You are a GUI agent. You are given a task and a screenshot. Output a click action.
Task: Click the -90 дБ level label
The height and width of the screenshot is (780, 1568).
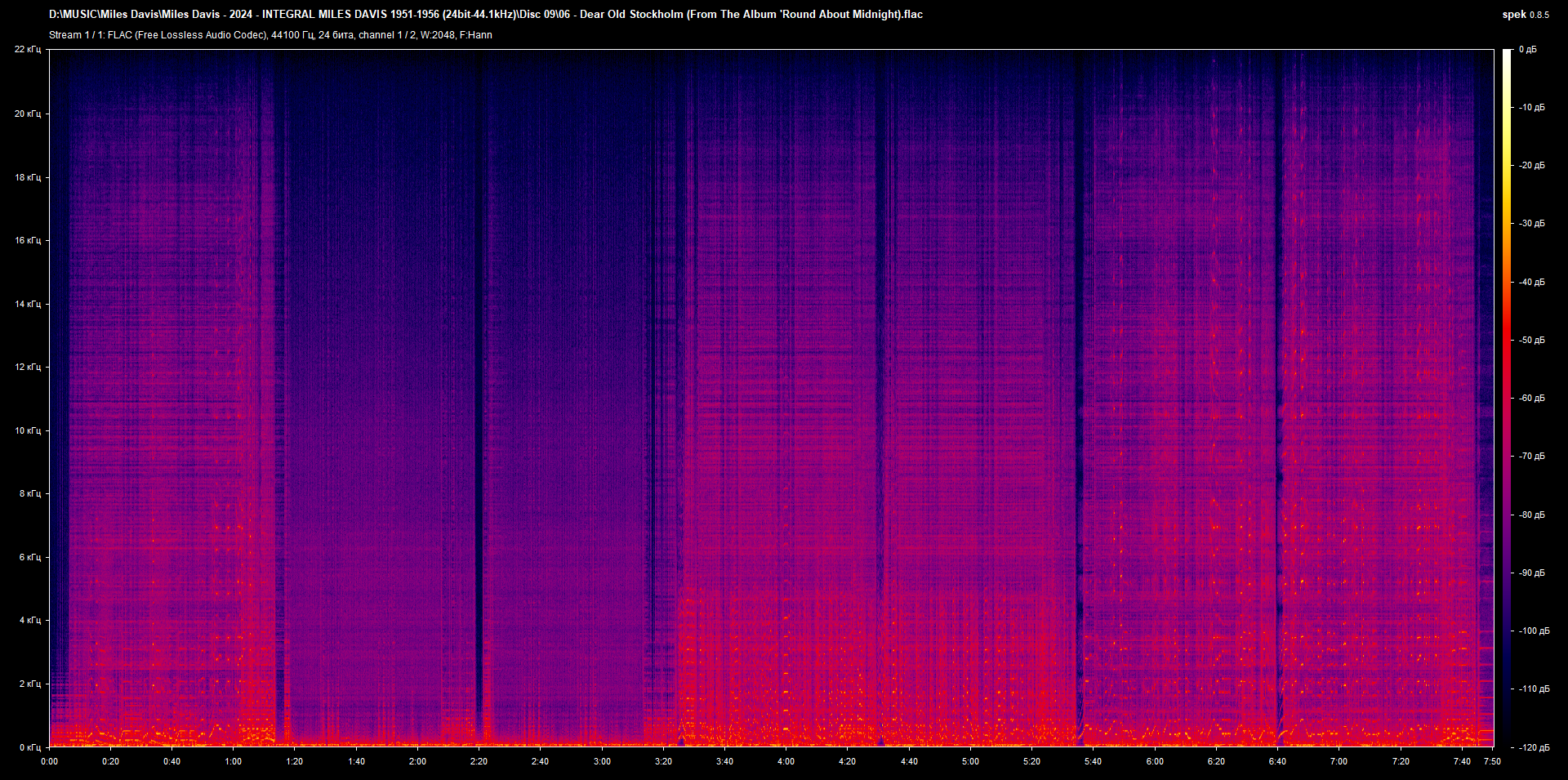[x=1532, y=573]
